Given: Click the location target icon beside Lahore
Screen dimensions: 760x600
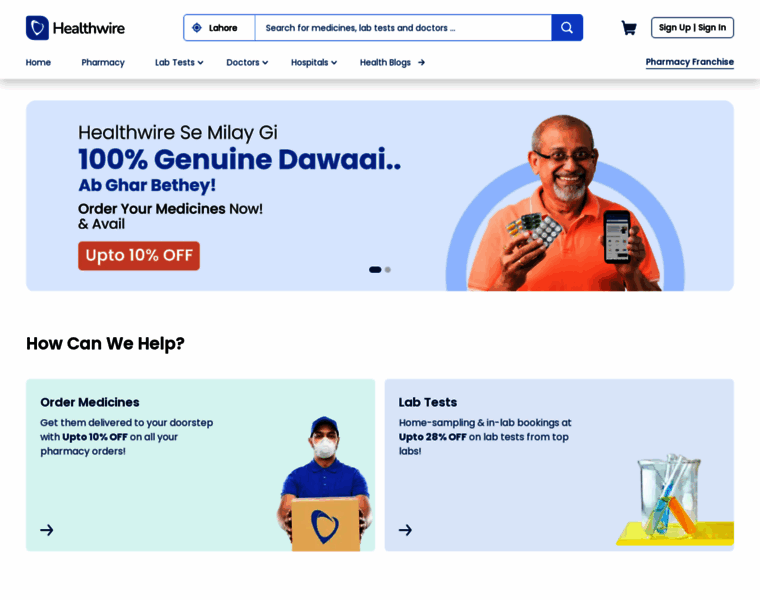Looking at the screenshot, I should (x=197, y=28).
